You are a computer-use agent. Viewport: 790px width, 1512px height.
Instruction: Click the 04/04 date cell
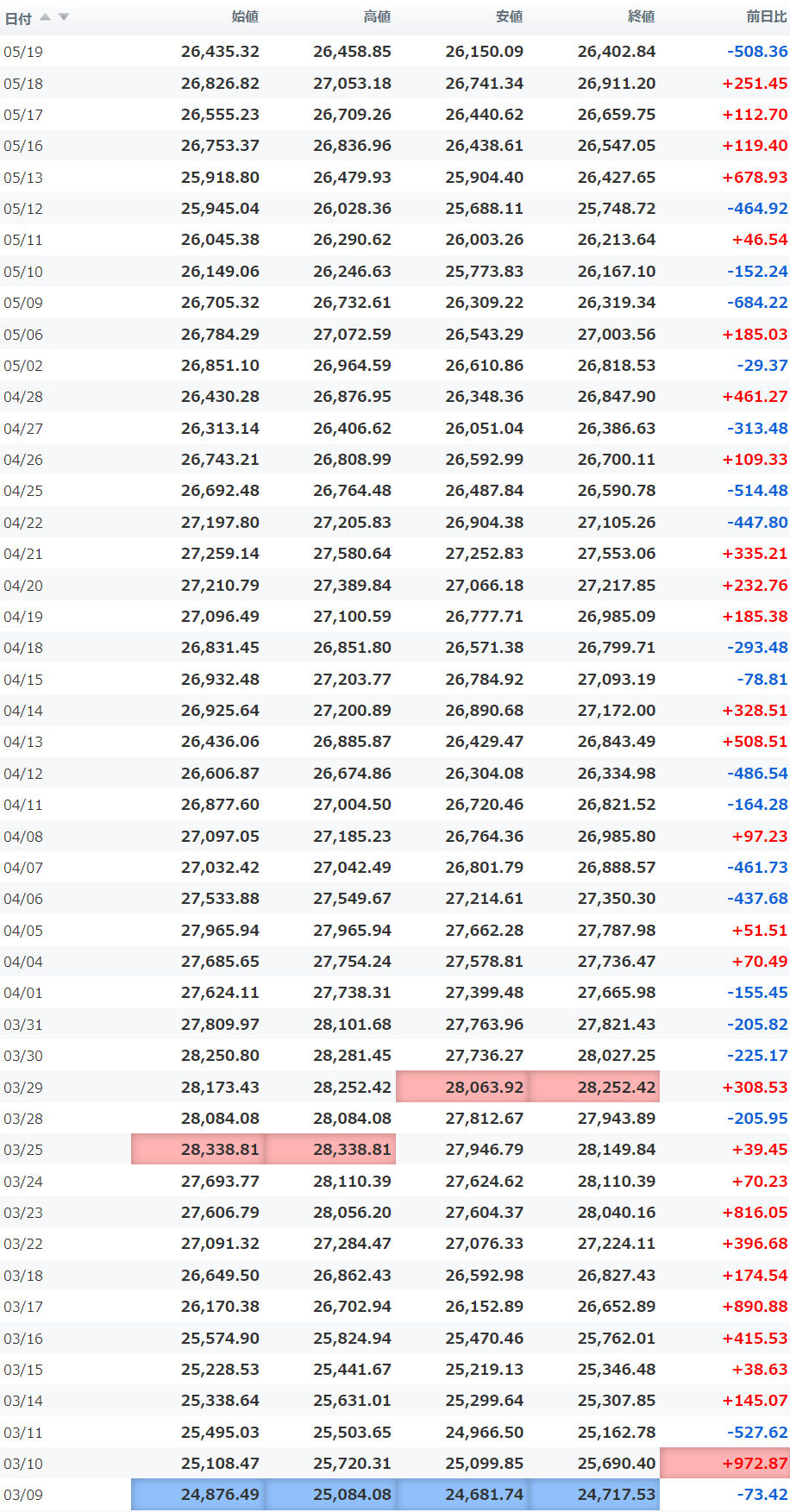tap(23, 962)
